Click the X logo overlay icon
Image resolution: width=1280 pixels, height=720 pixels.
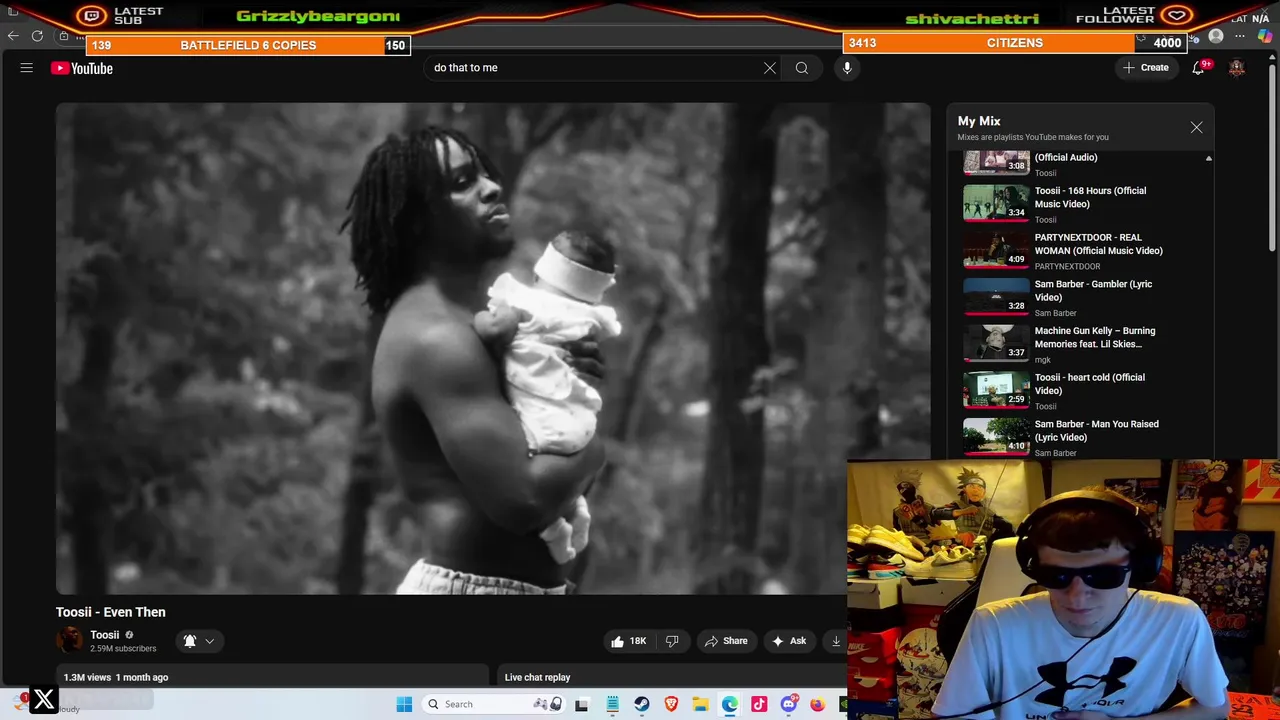44,700
